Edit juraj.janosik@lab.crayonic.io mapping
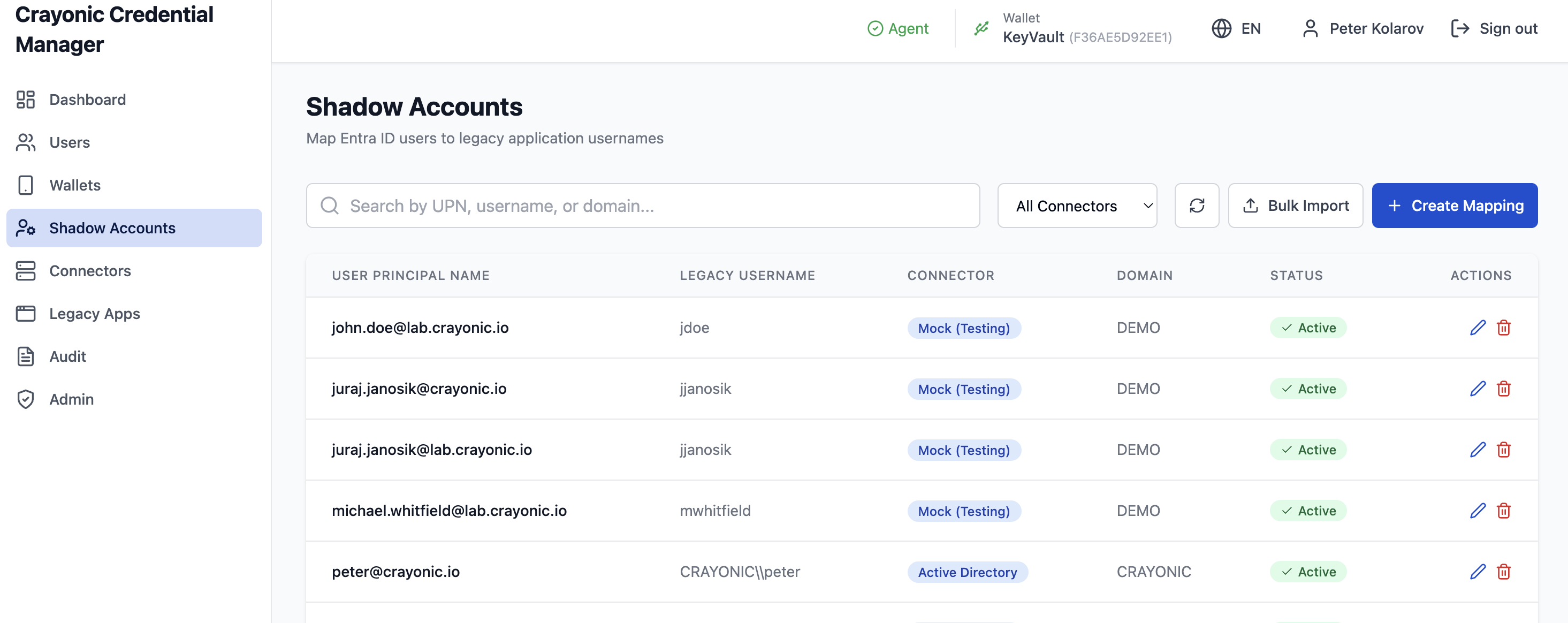 [1478, 450]
